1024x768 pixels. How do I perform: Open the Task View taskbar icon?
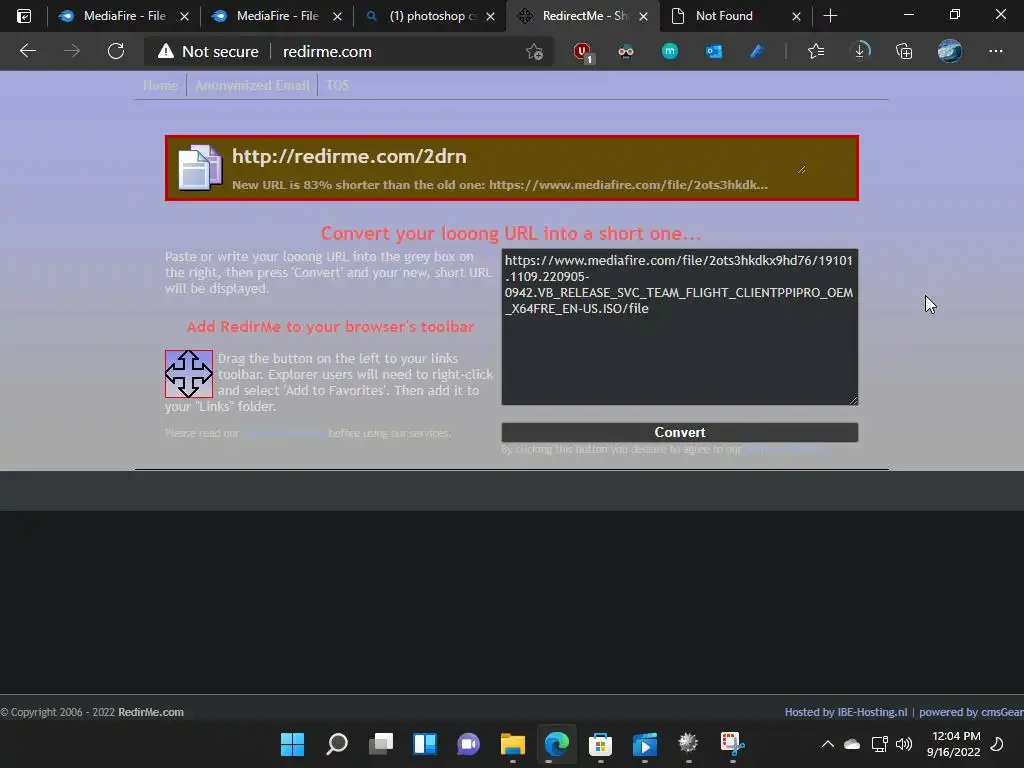pyautogui.click(x=381, y=743)
